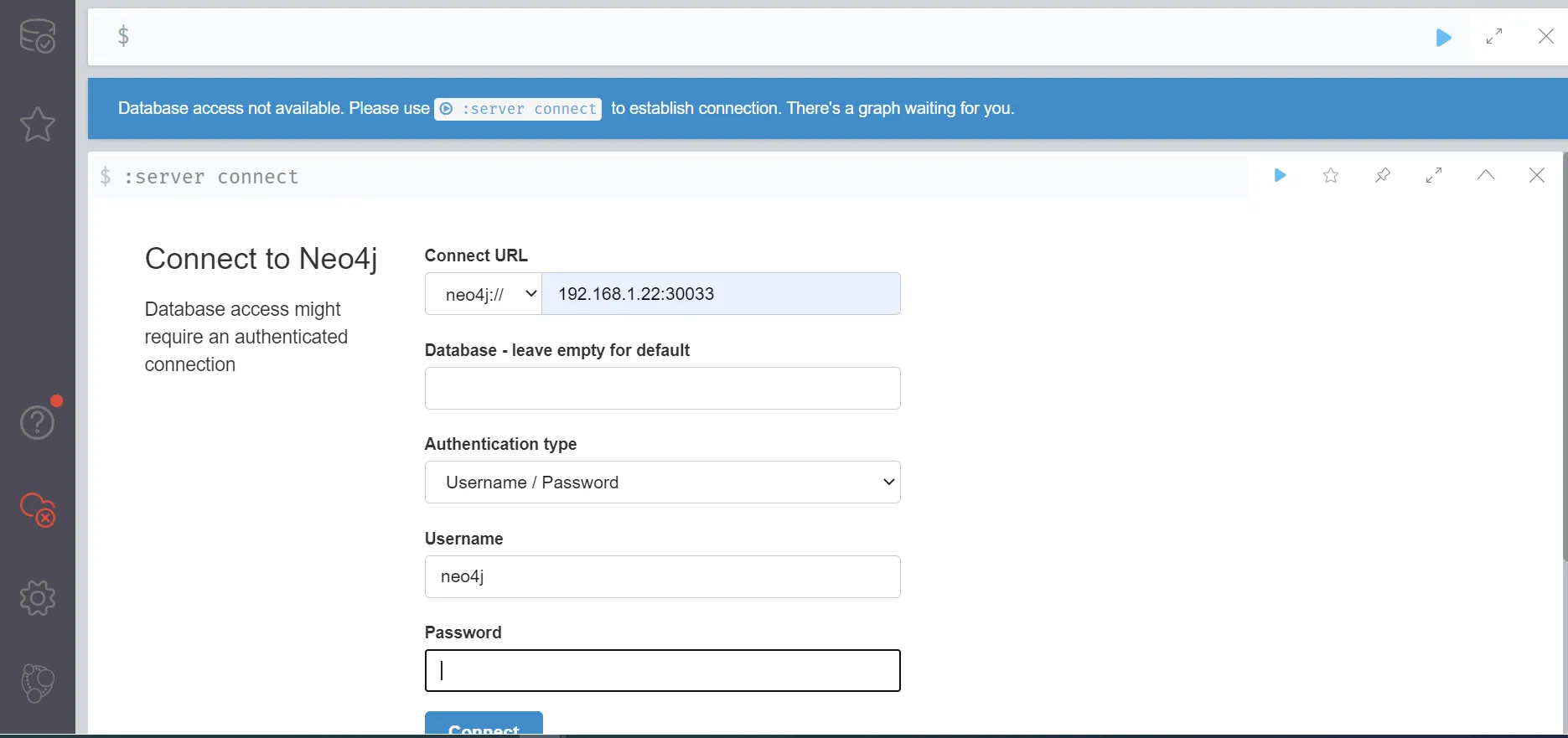Viewport: 1568px width, 738px height.
Task: Open the About Neo4j sidebar icon
Action: pyautogui.click(x=38, y=684)
